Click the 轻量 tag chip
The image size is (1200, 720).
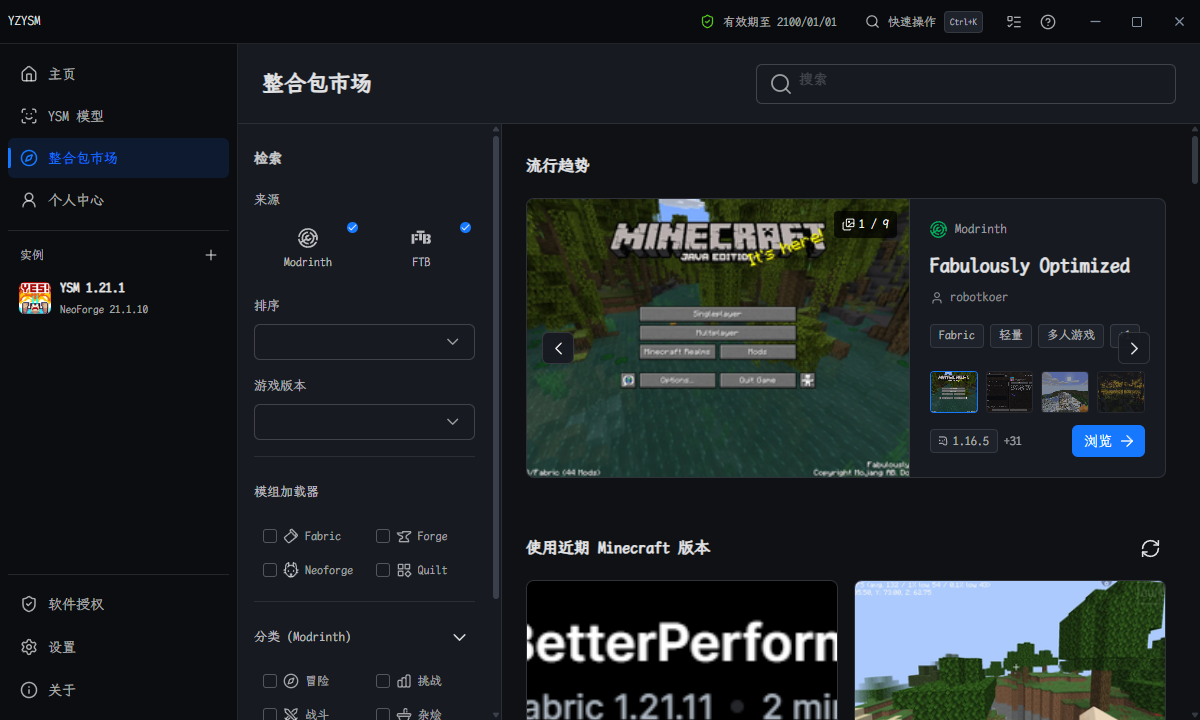click(x=1011, y=336)
